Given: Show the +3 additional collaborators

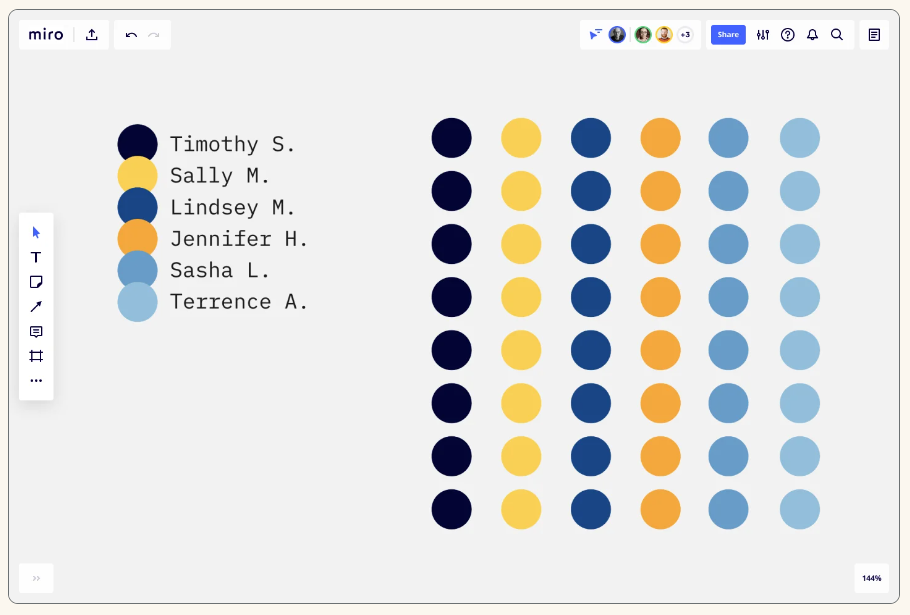Looking at the screenshot, I should [x=685, y=35].
